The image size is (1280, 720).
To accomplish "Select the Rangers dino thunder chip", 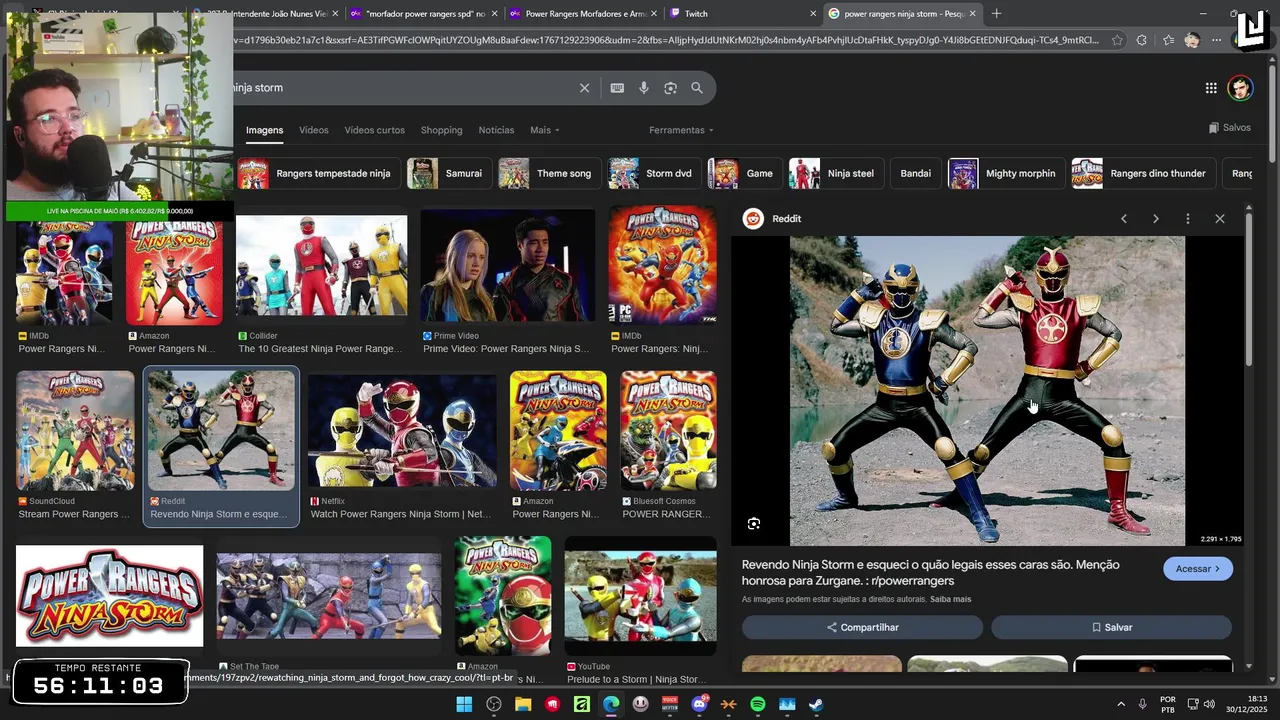I will click(x=1143, y=174).
